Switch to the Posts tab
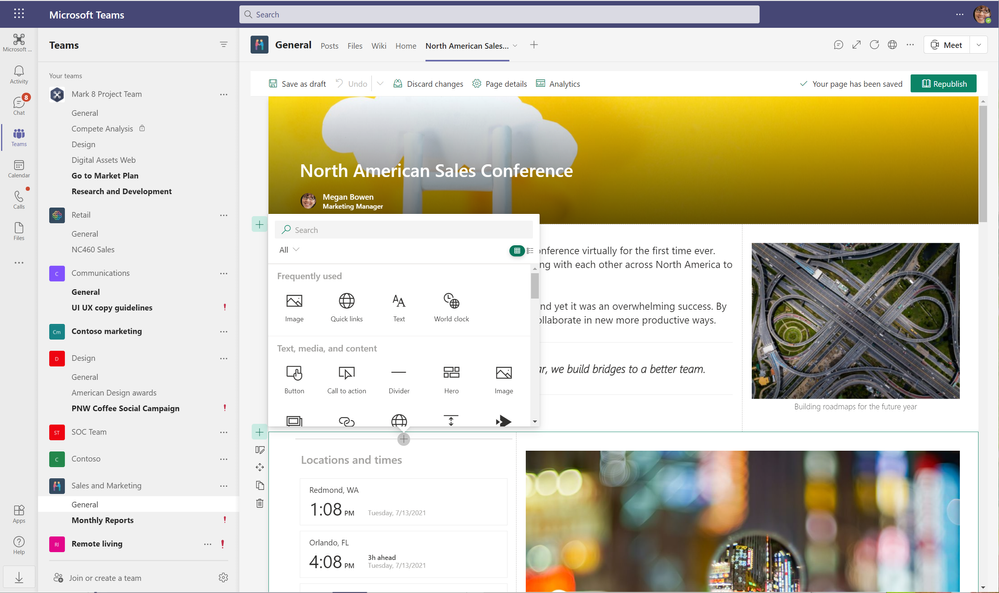The image size is (999, 593). pyautogui.click(x=329, y=46)
